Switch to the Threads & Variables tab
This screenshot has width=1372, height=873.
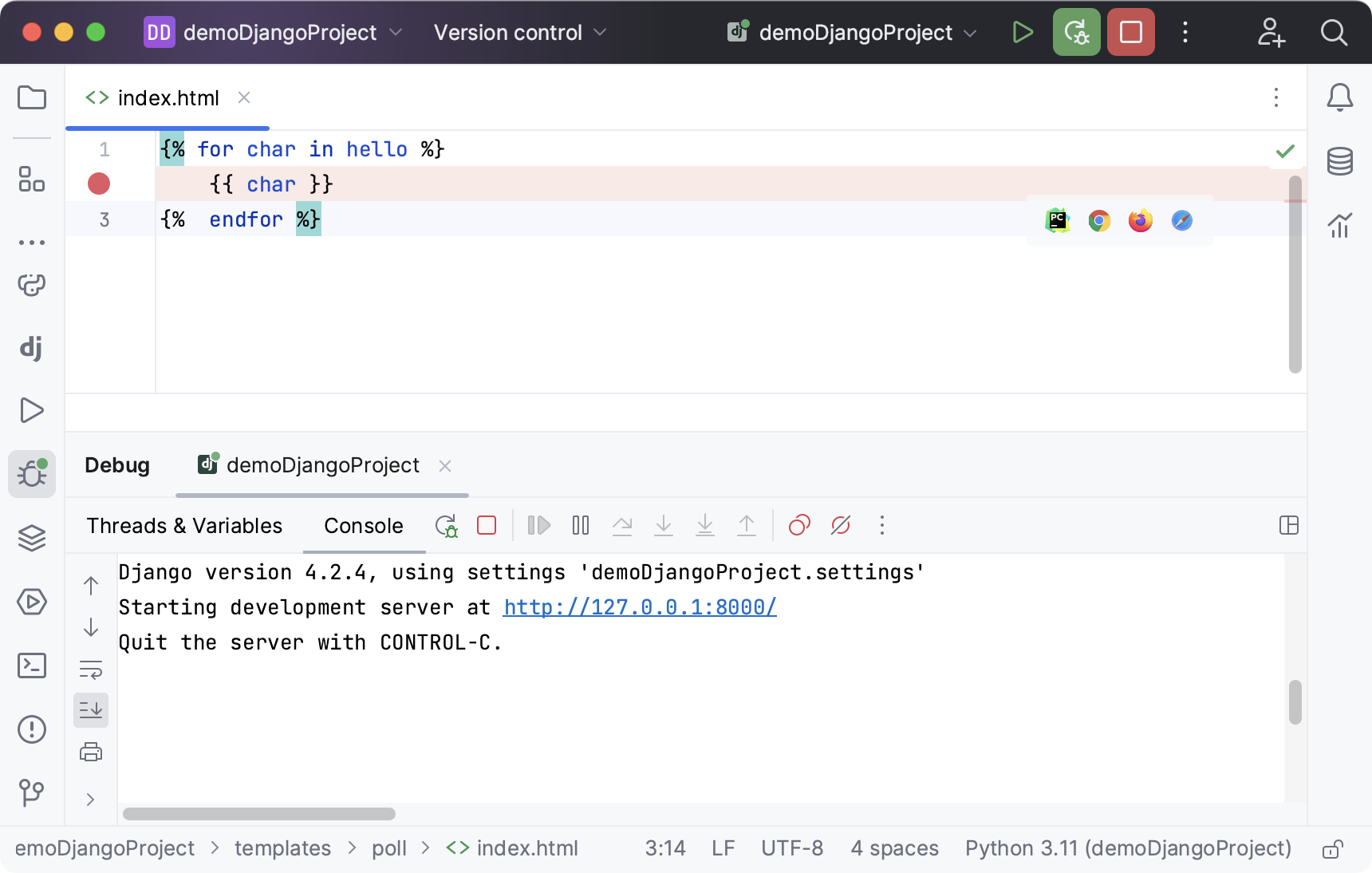(183, 526)
